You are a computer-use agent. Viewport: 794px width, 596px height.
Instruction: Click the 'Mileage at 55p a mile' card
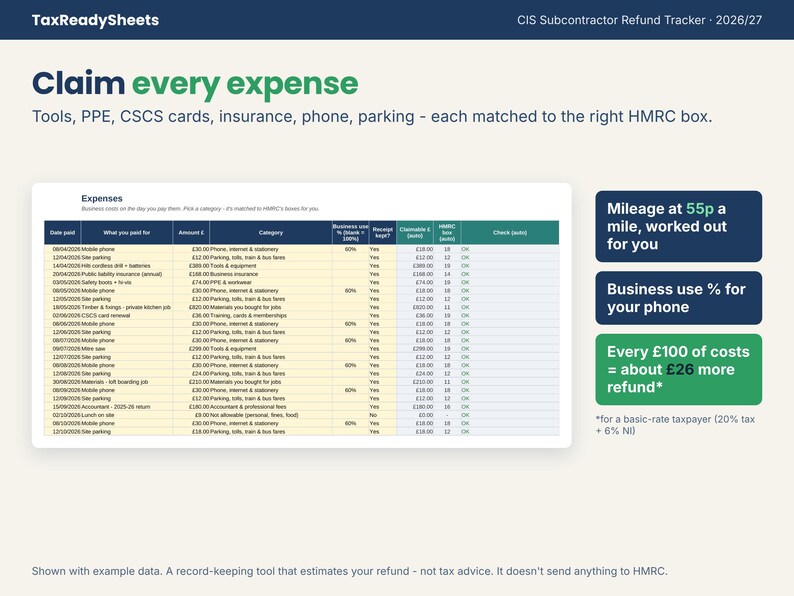pyautogui.click(x=679, y=226)
